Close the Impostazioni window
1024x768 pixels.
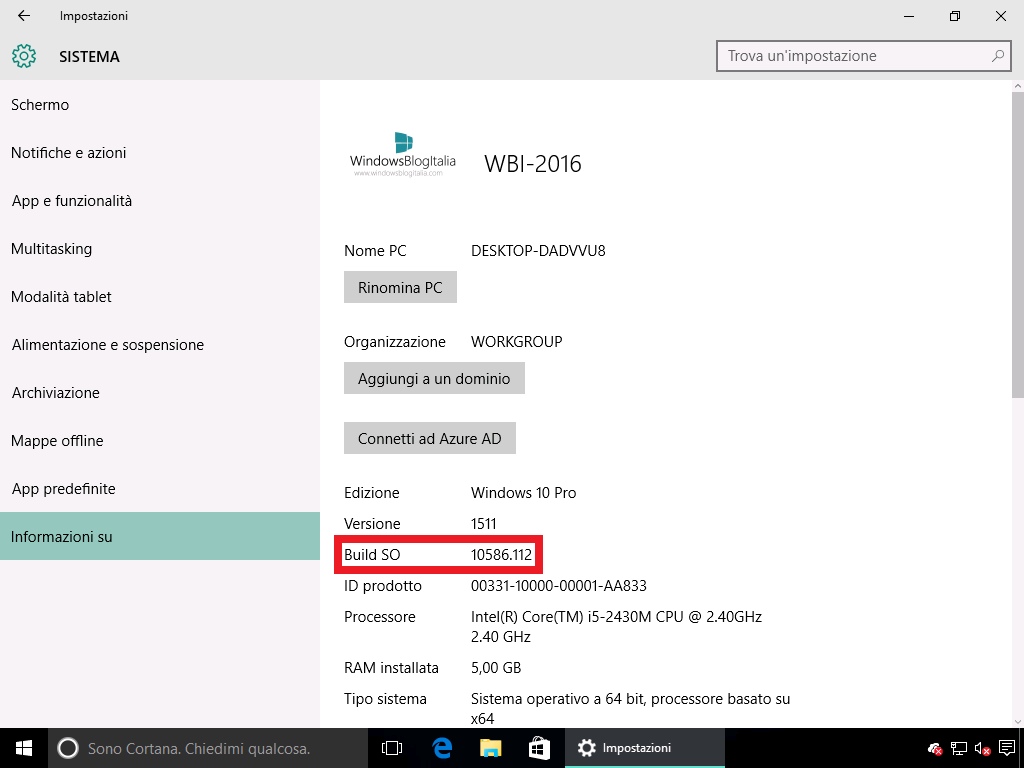pos(1000,16)
